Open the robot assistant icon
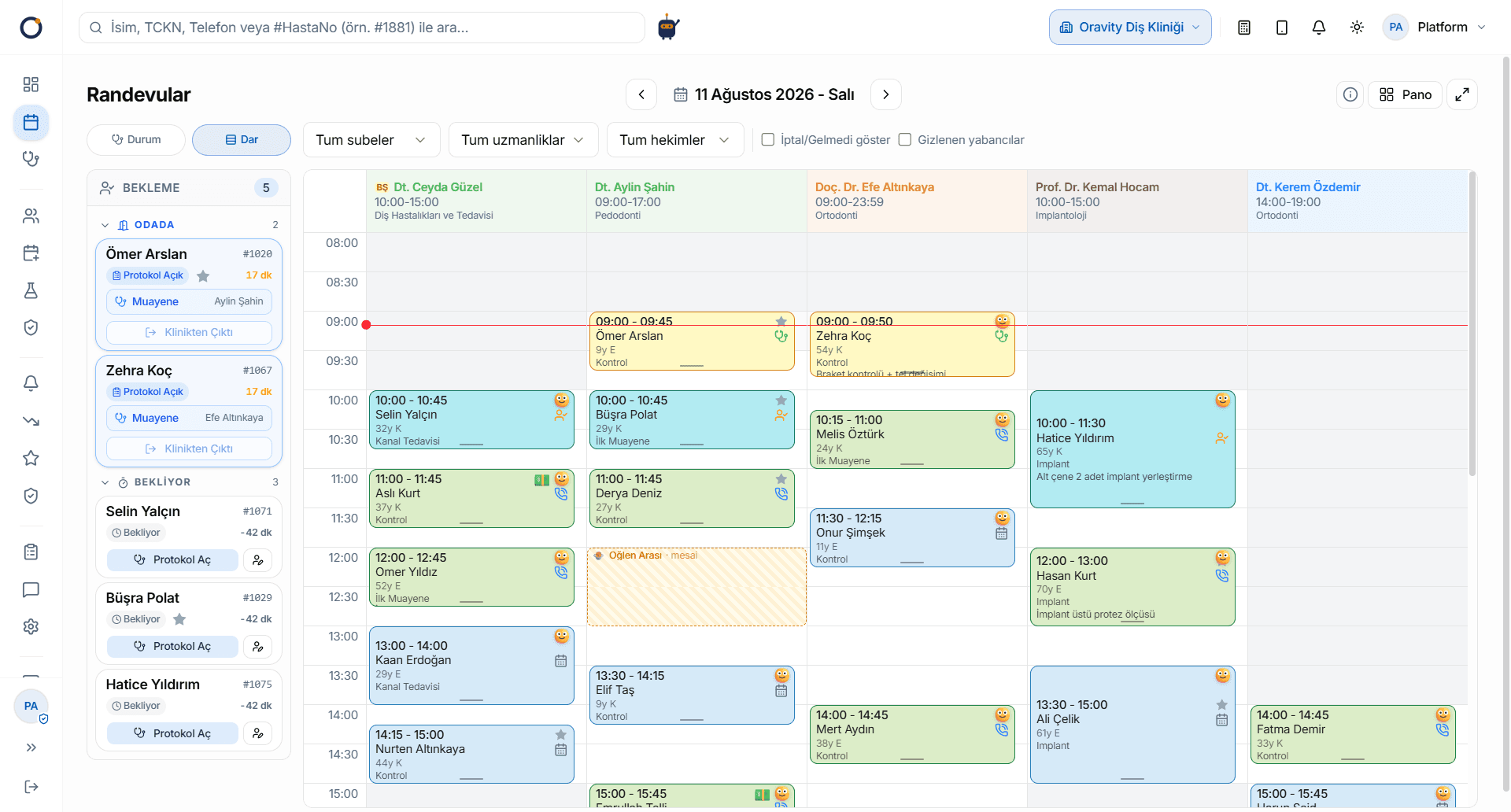Screen dimensions: 1511x812 (x=668, y=28)
